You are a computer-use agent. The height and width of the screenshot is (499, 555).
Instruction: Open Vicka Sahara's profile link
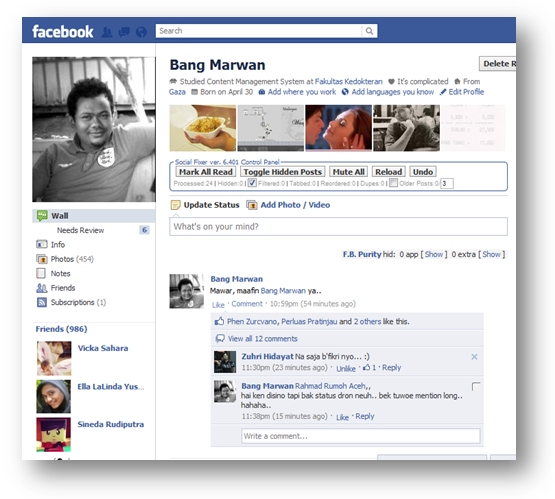(x=103, y=348)
